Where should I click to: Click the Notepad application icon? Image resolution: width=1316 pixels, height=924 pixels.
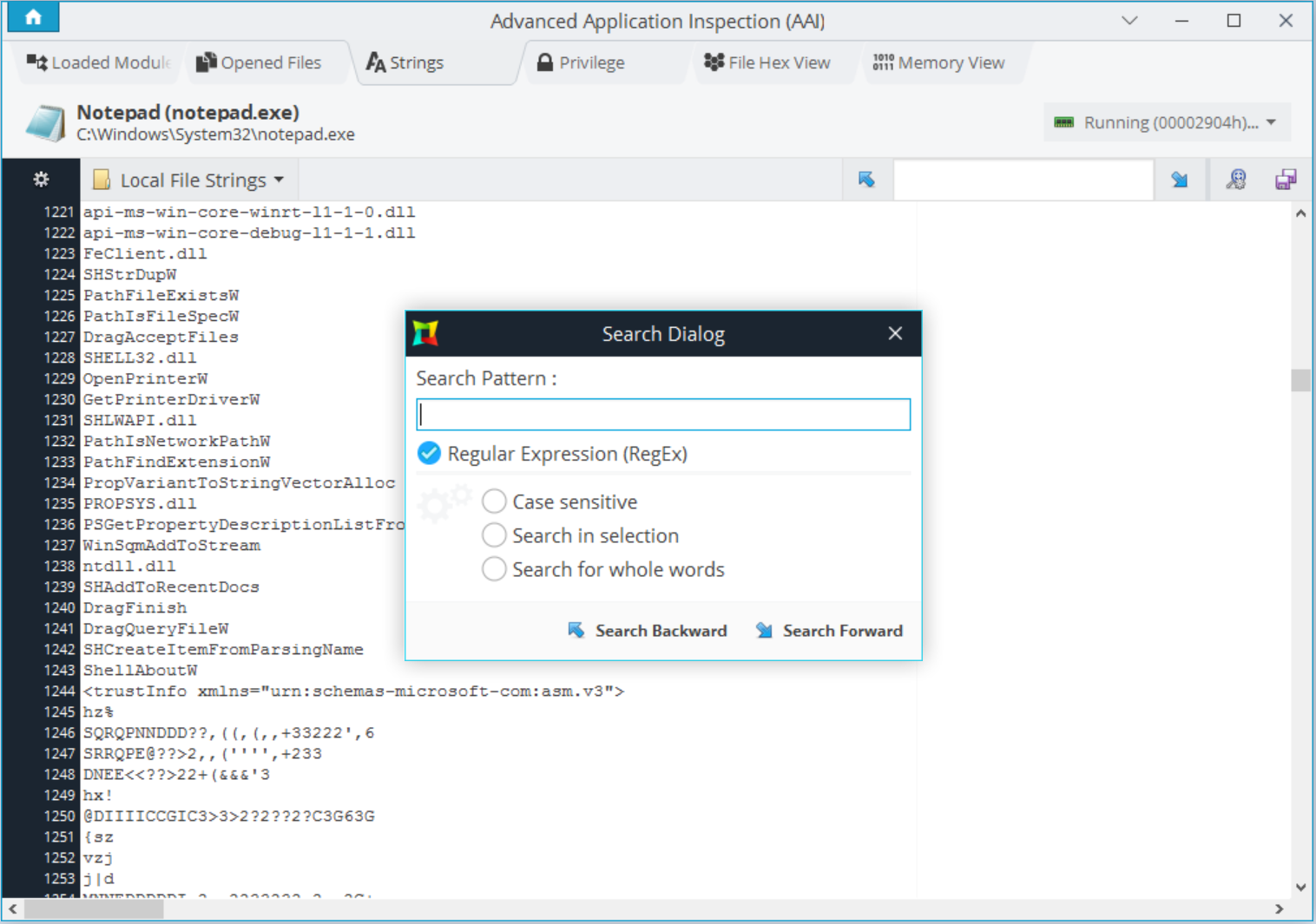tap(44, 122)
